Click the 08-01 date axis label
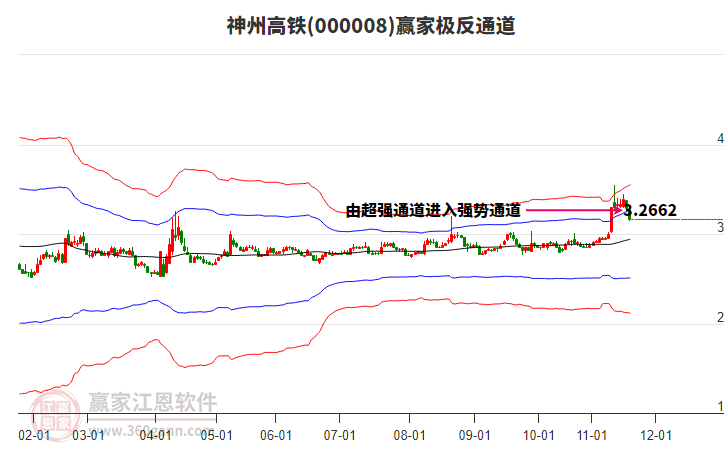The image size is (726, 450). tap(409, 436)
